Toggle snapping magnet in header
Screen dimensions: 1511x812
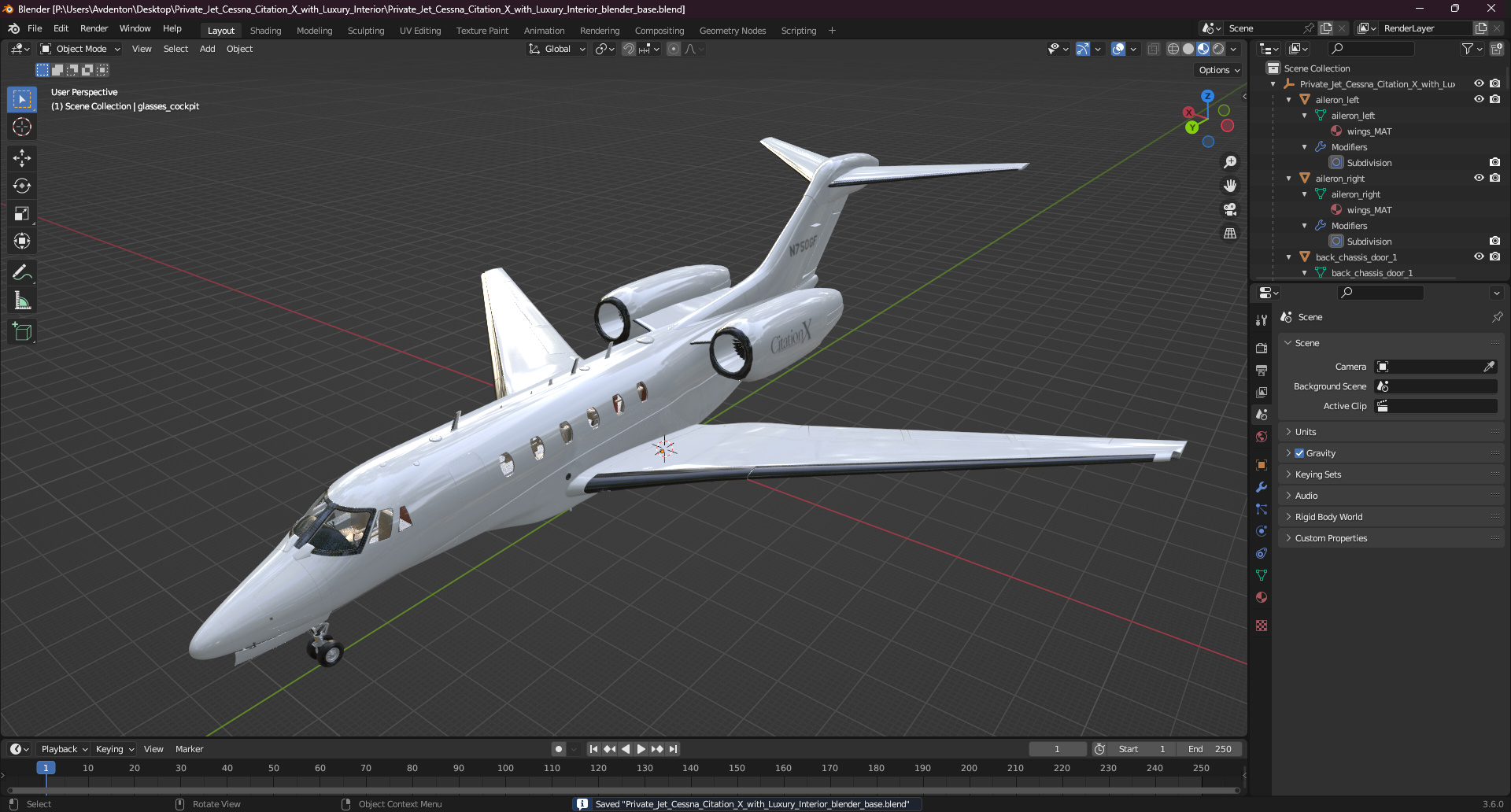pos(629,49)
